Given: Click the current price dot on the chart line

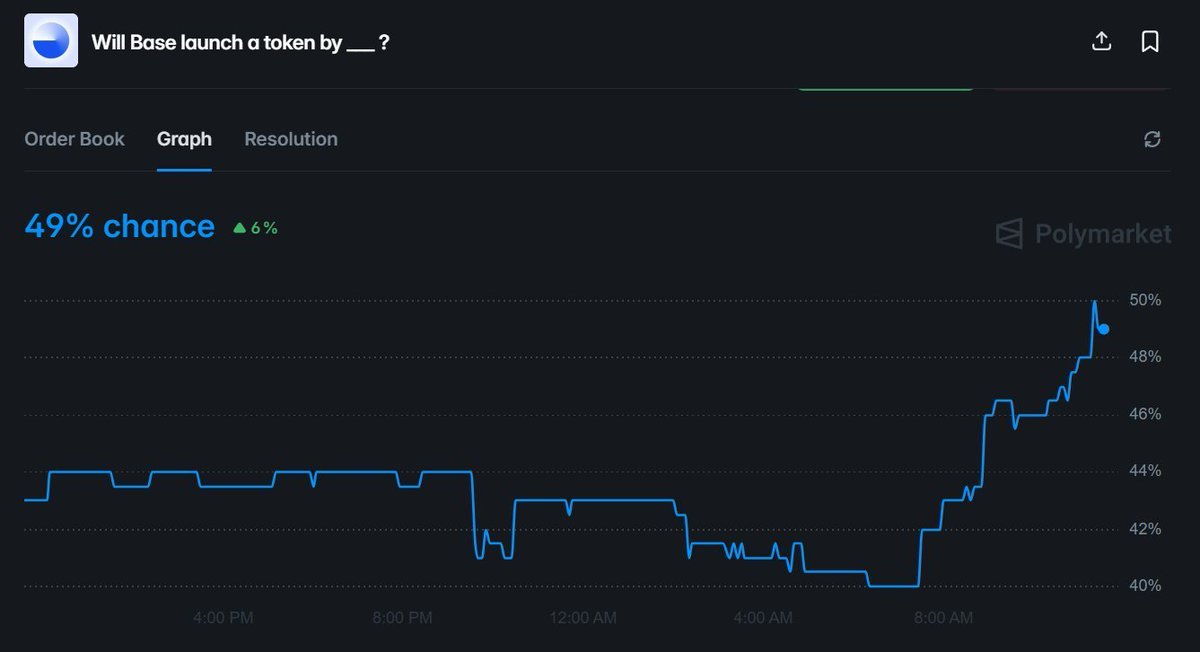Looking at the screenshot, I should pyautogui.click(x=1104, y=329).
